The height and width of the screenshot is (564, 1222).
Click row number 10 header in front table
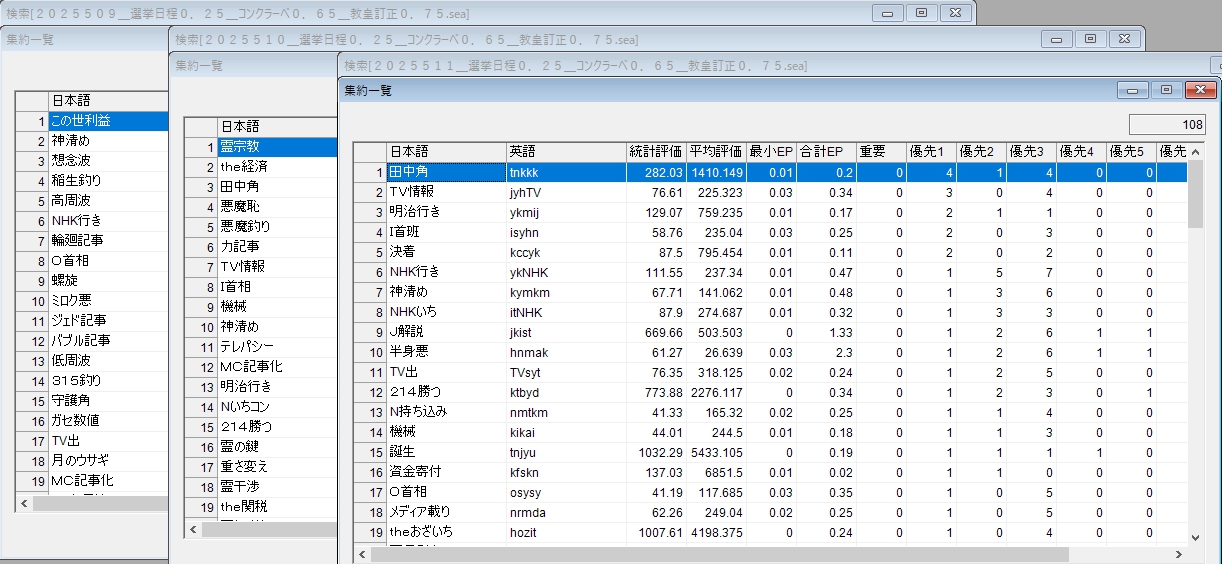coord(371,352)
